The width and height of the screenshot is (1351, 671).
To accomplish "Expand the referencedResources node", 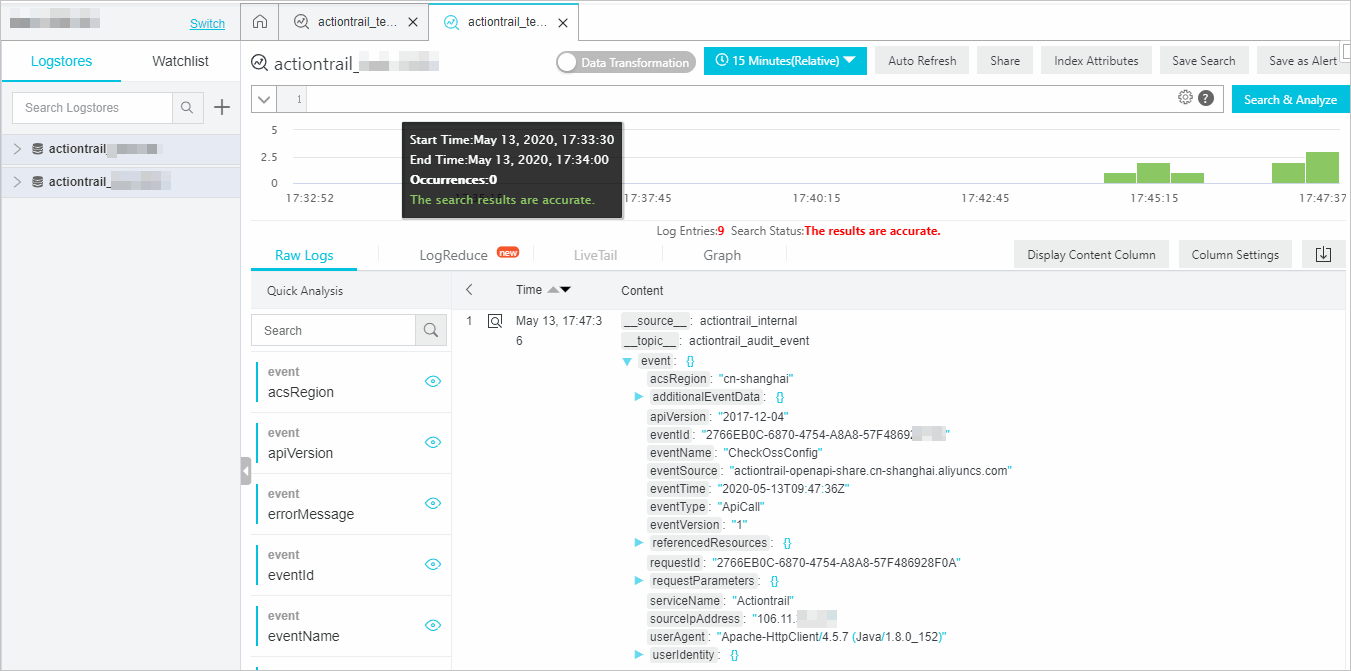I will pos(638,543).
